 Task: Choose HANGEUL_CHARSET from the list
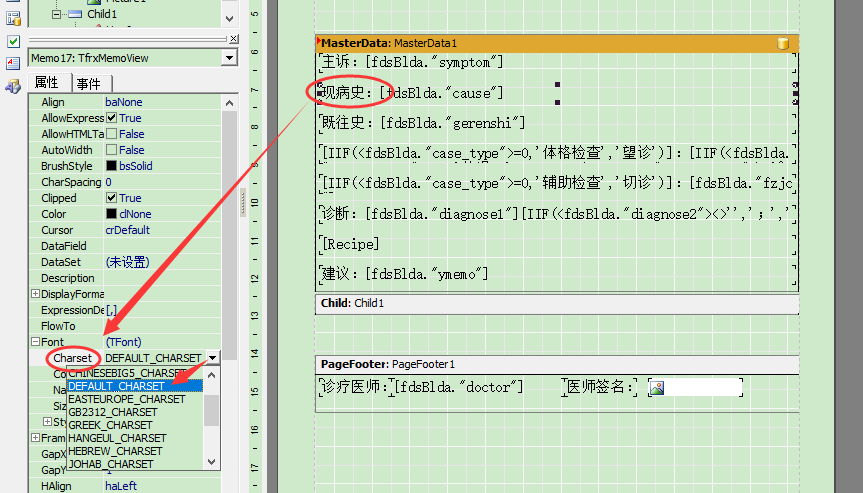coord(135,438)
